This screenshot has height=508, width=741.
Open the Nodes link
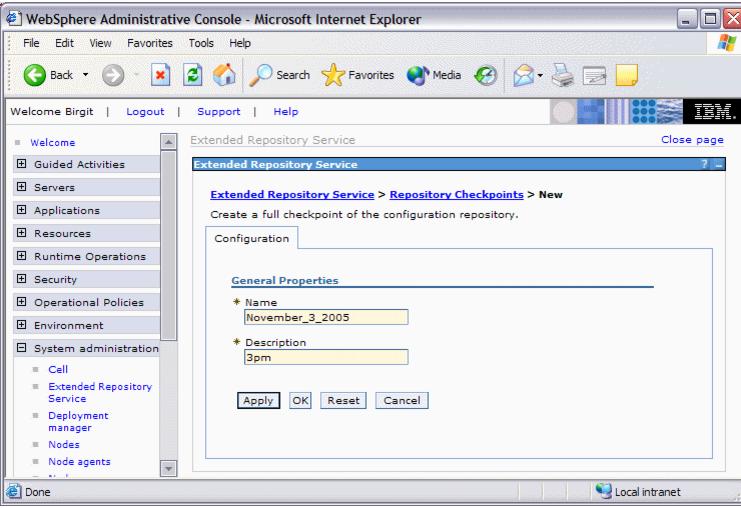[64, 444]
